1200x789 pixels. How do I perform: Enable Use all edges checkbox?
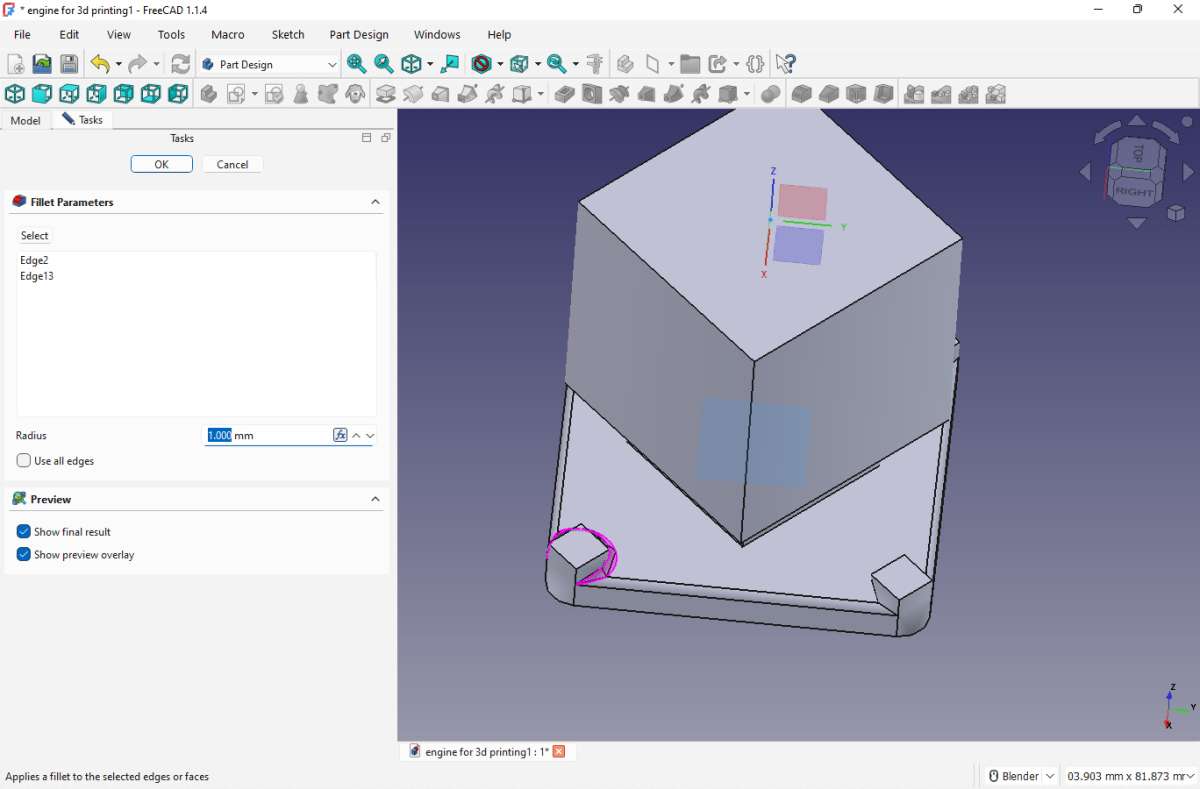point(24,461)
